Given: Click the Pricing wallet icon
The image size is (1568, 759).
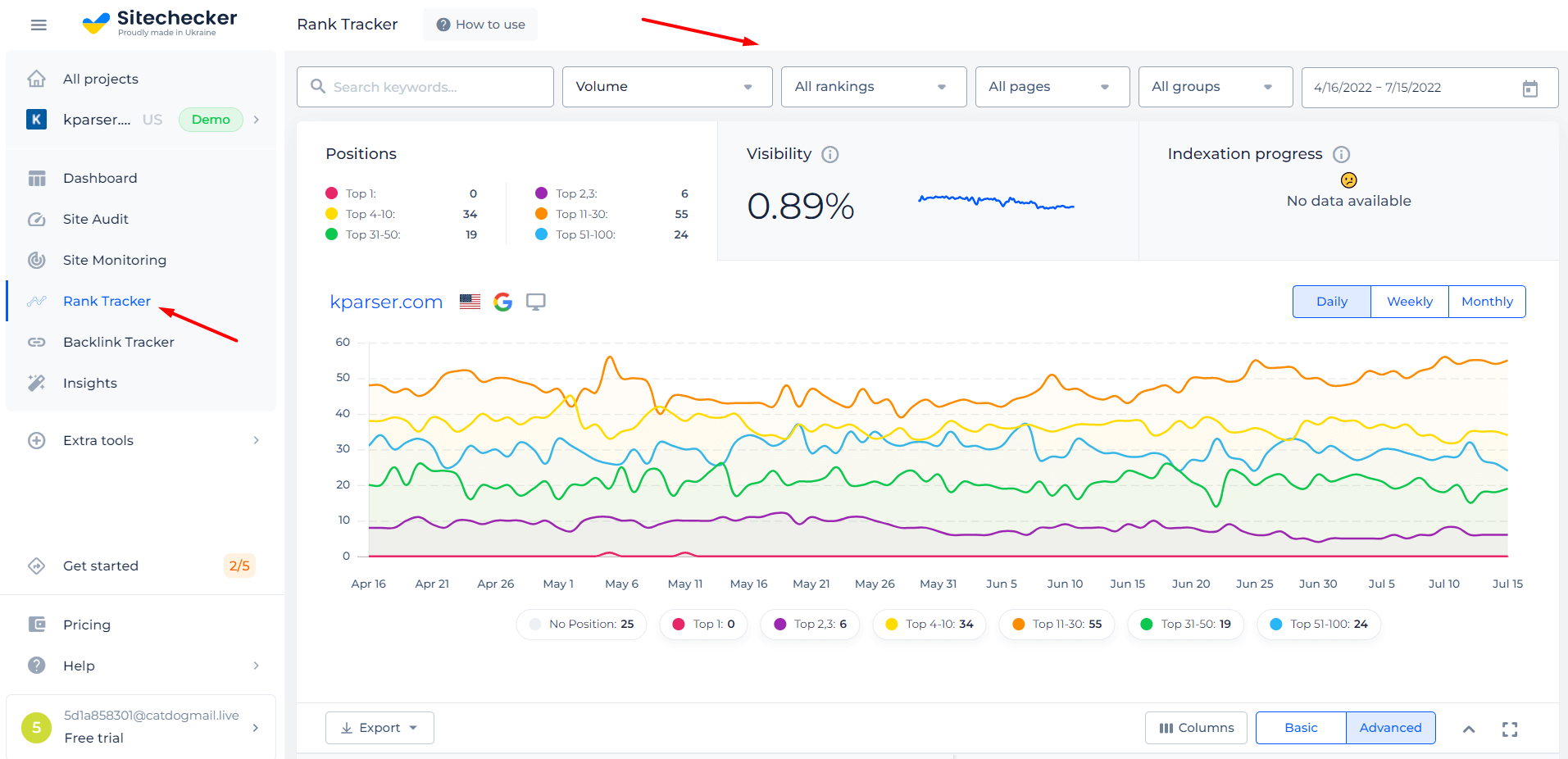Looking at the screenshot, I should (37, 625).
